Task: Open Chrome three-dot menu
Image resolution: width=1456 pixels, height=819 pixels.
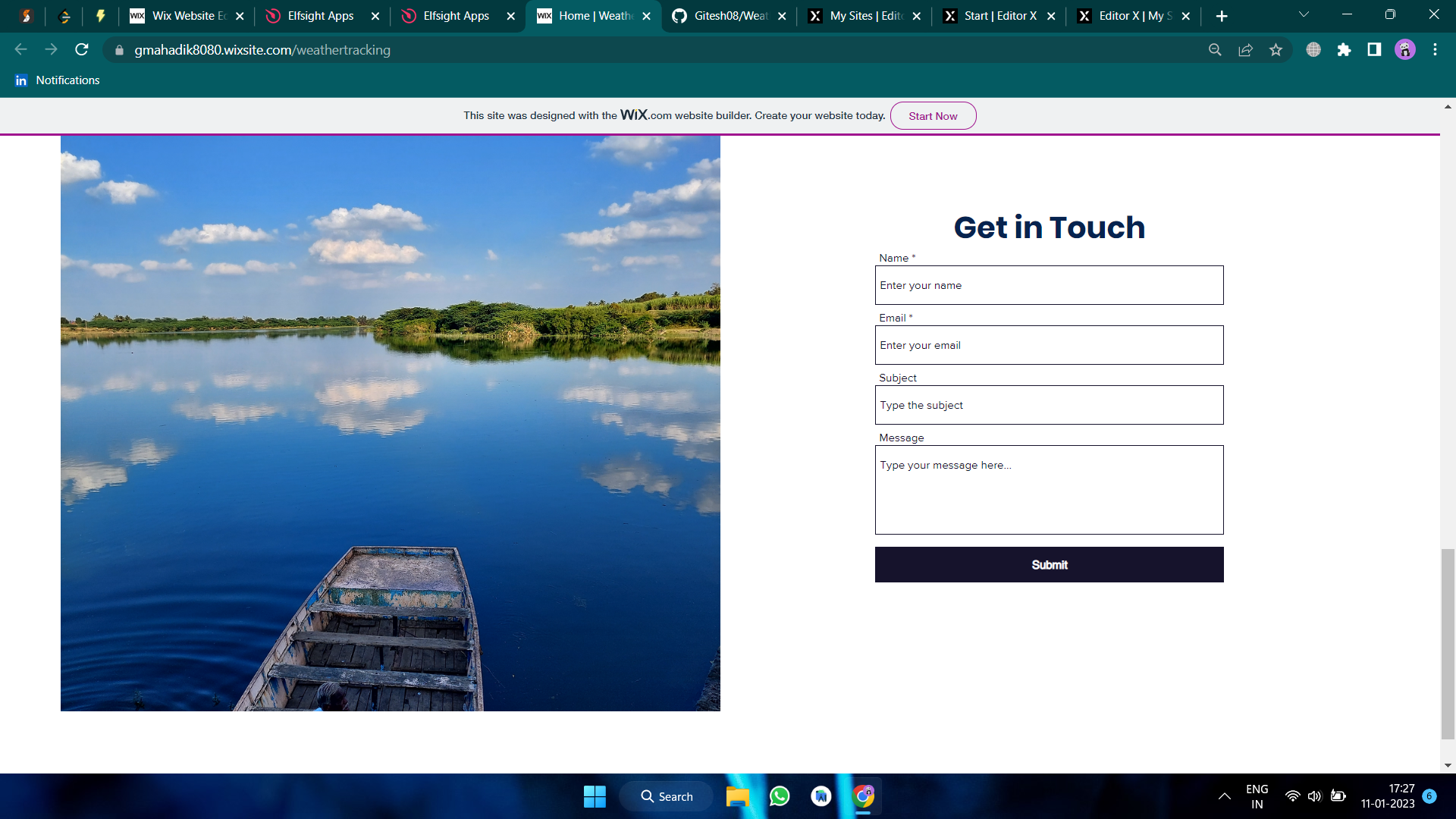Action: click(x=1435, y=50)
